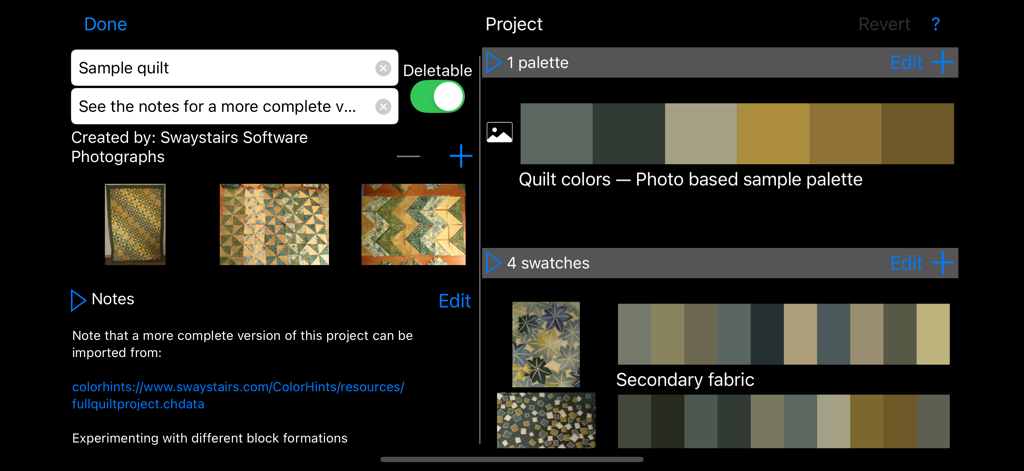
Task: Click the greyed-out Revert button
Action: point(884,25)
